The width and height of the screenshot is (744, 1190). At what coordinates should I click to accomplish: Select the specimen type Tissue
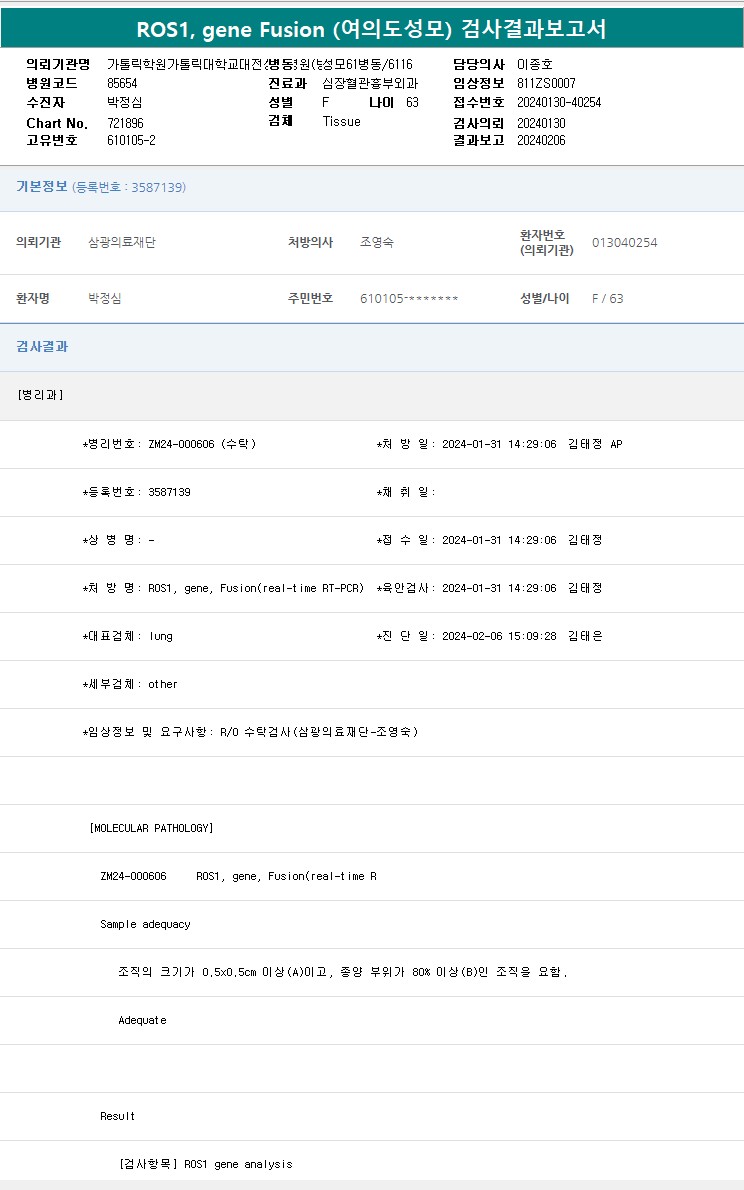click(x=341, y=121)
